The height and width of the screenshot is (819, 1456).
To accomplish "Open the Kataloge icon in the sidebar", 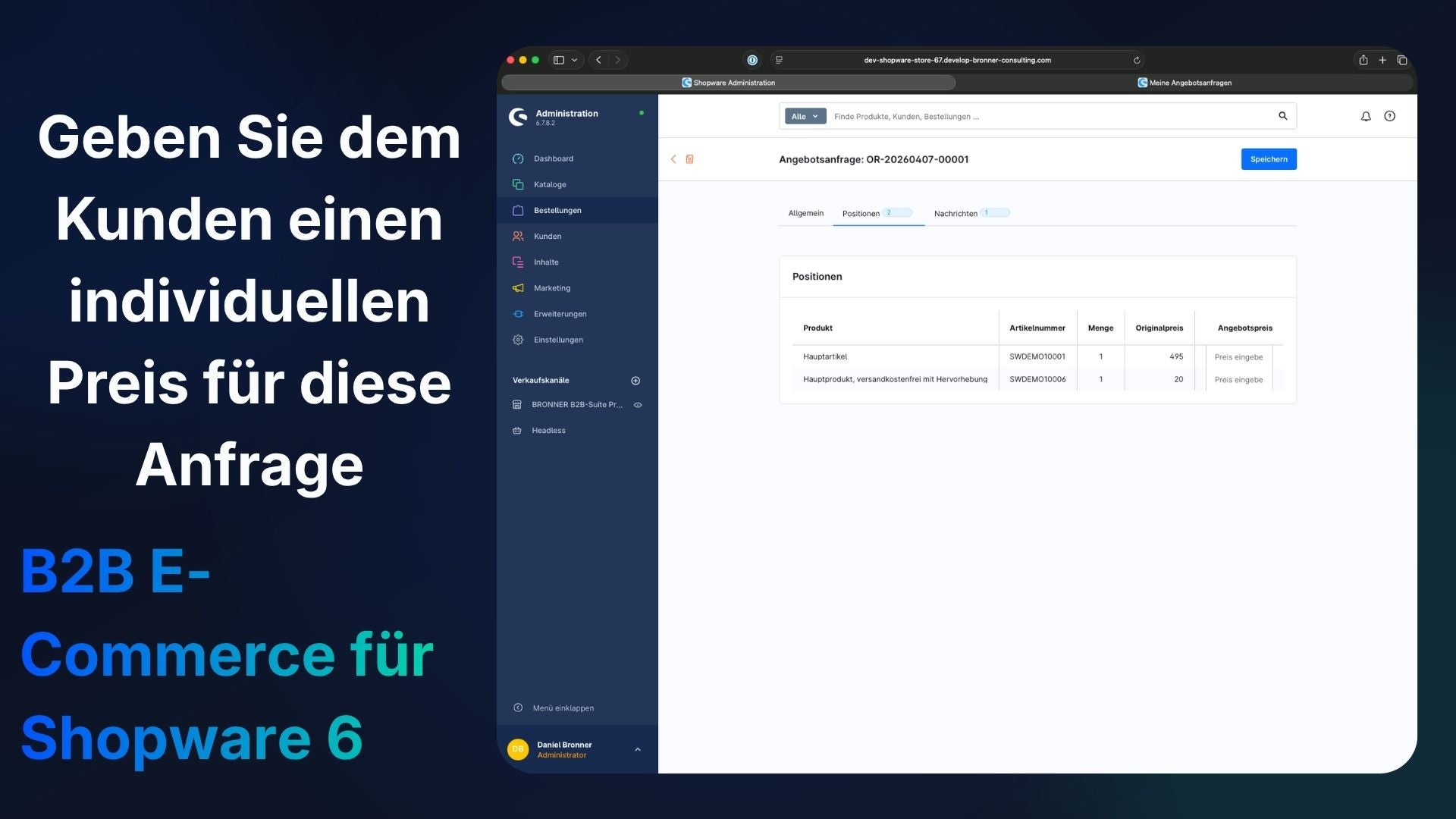I will click(x=518, y=184).
